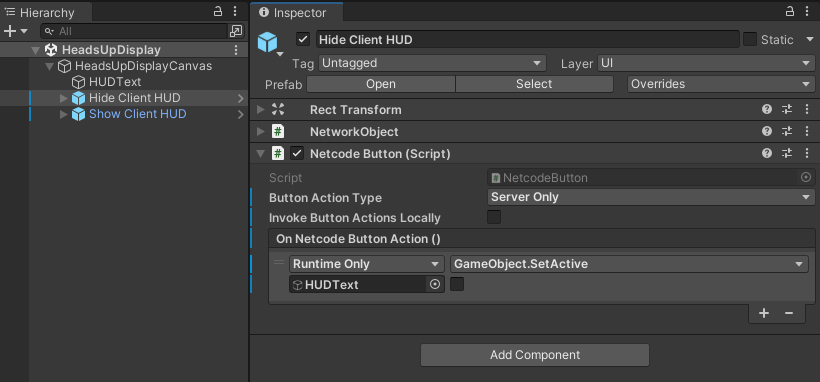
Task: Edit the Hide Client HUD name field
Action: tap(527, 40)
